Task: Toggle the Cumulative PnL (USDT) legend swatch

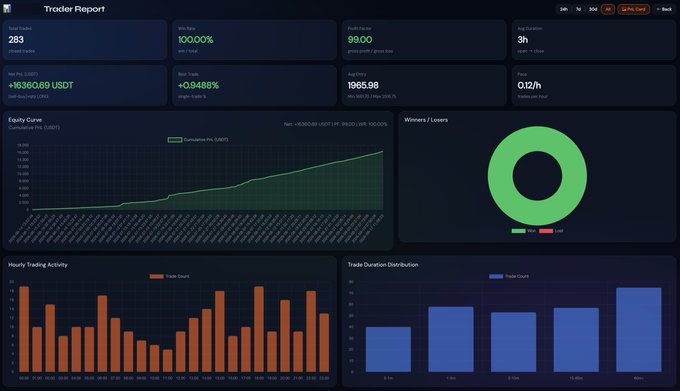Action: tap(175, 140)
